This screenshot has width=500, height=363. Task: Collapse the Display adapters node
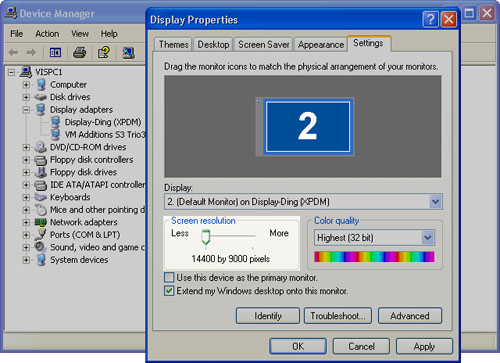pos(26,110)
